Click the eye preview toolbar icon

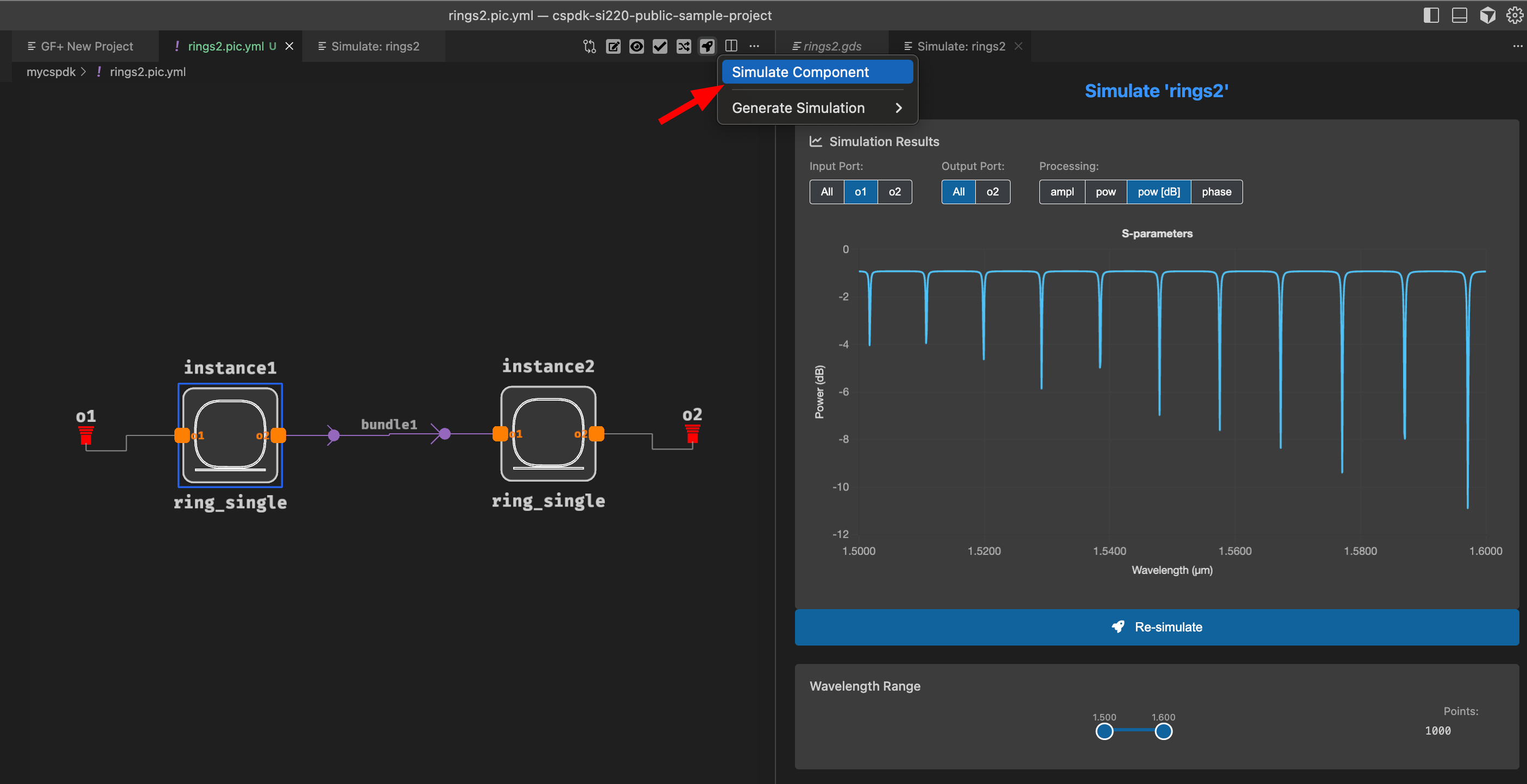click(x=636, y=46)
